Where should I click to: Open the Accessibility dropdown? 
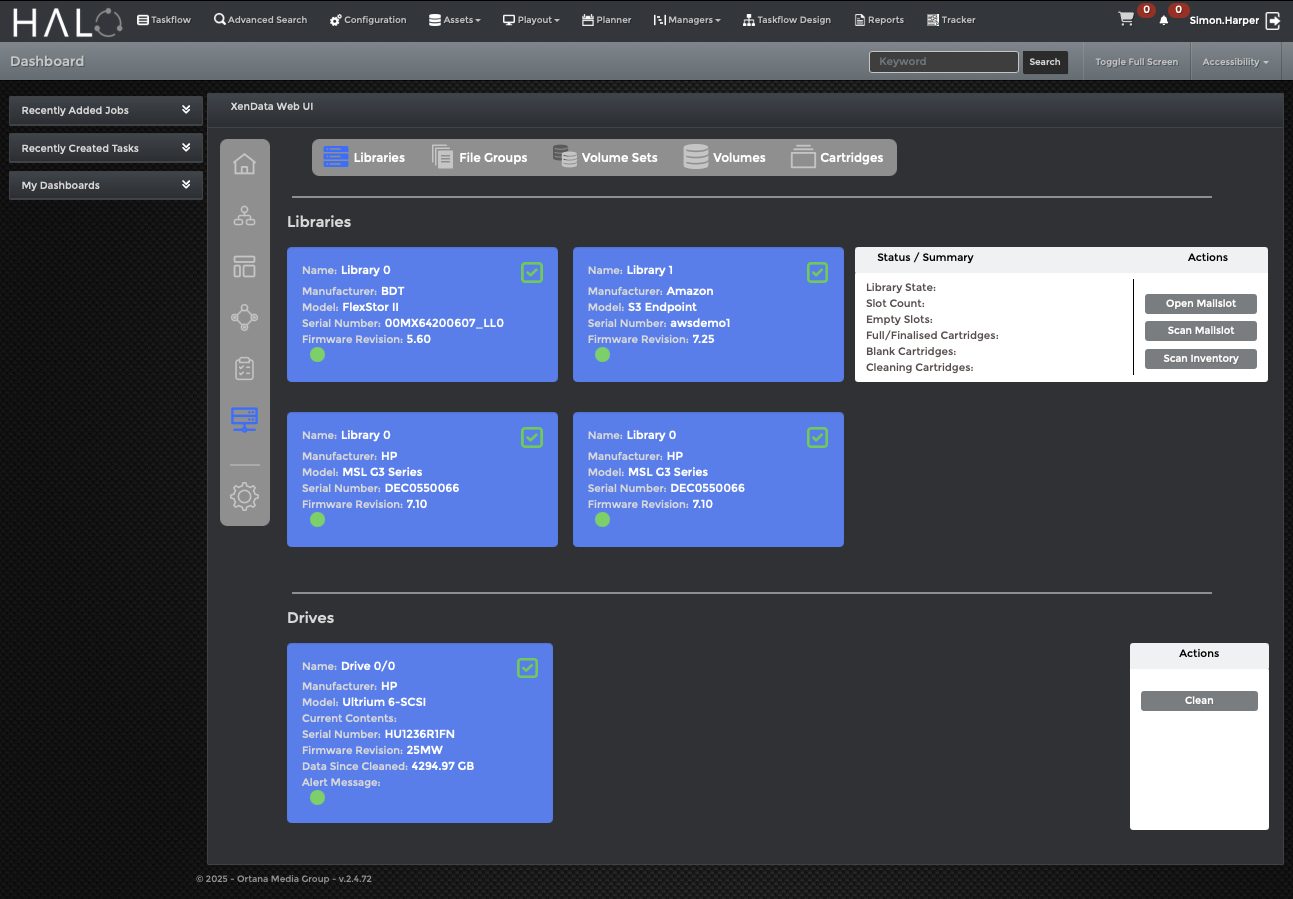click(1235, 62)
